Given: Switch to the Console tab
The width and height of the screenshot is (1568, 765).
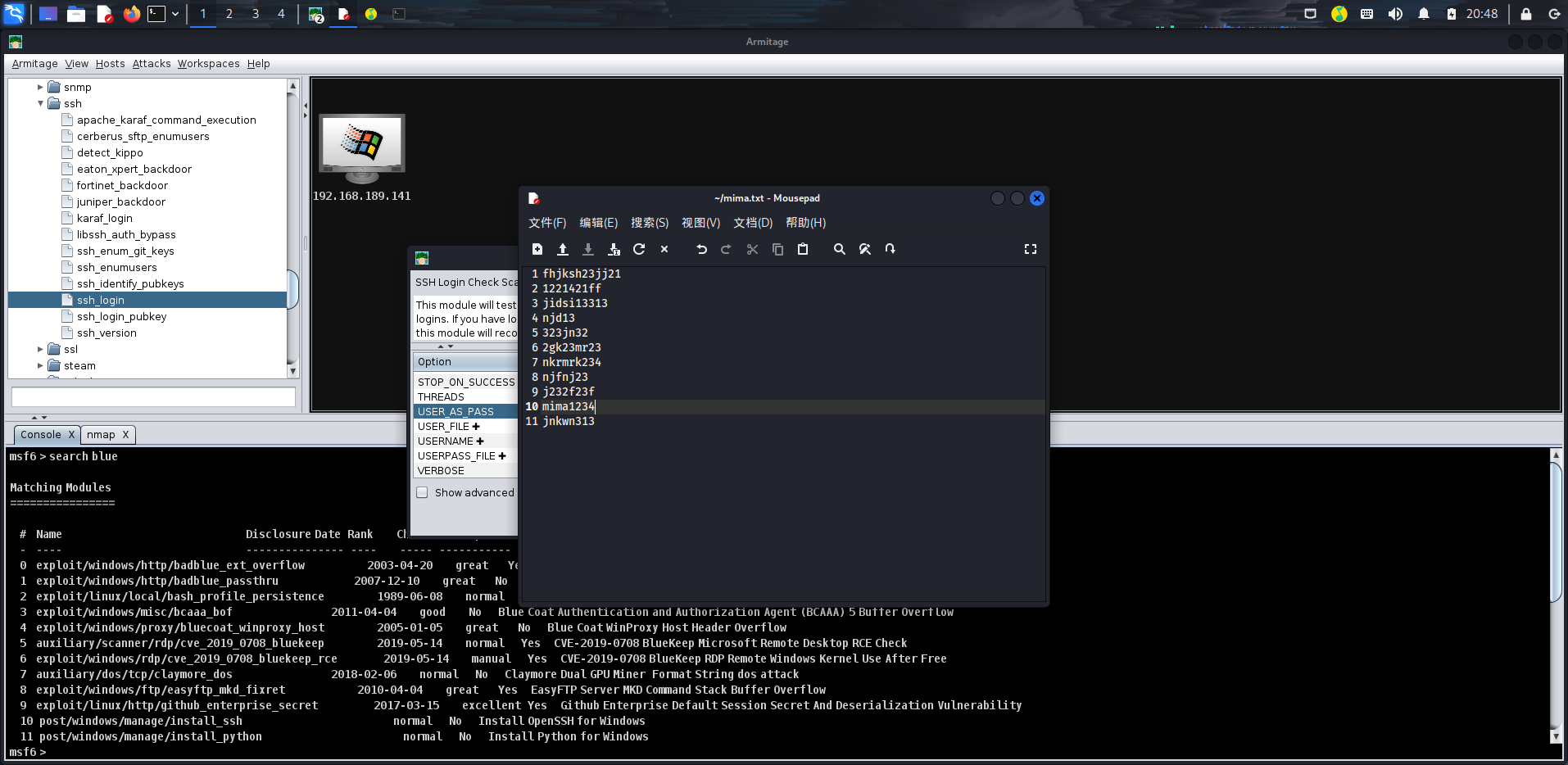Looking at the screenshot, I should click(41, 435).
